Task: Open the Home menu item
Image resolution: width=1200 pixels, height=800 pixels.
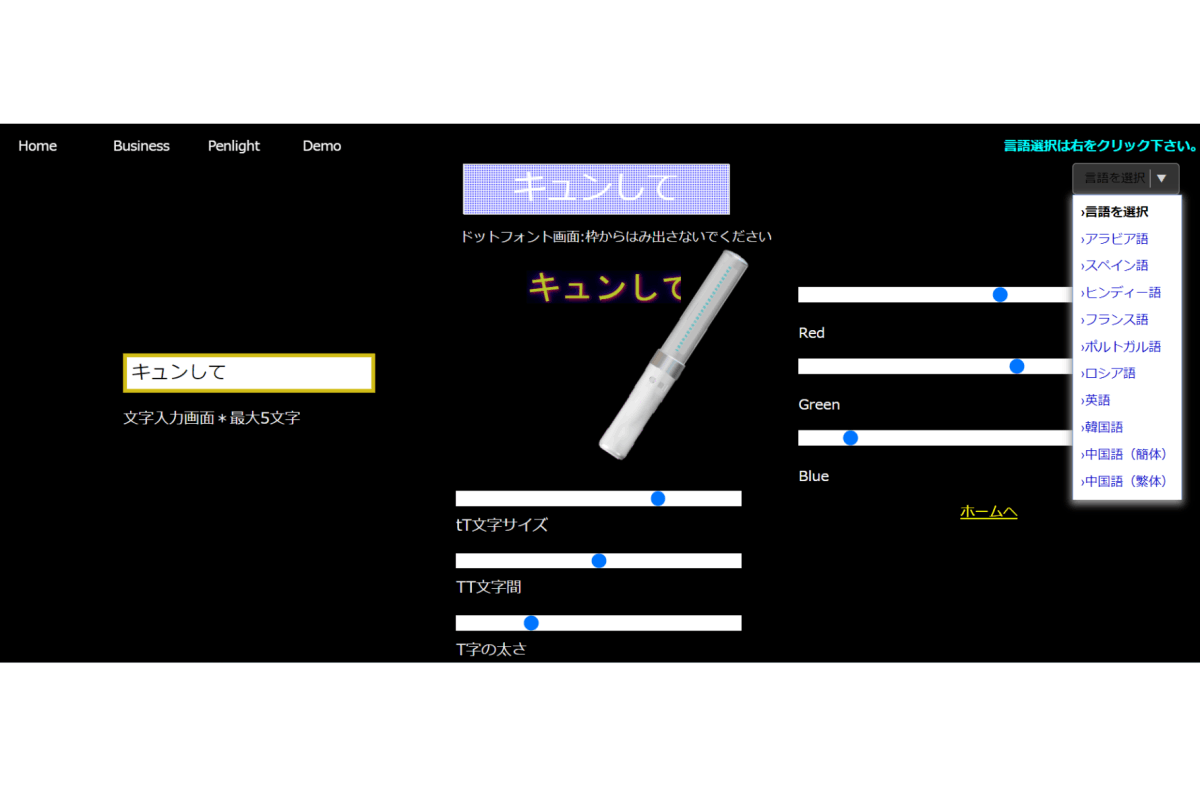Action: pos(37,146)
